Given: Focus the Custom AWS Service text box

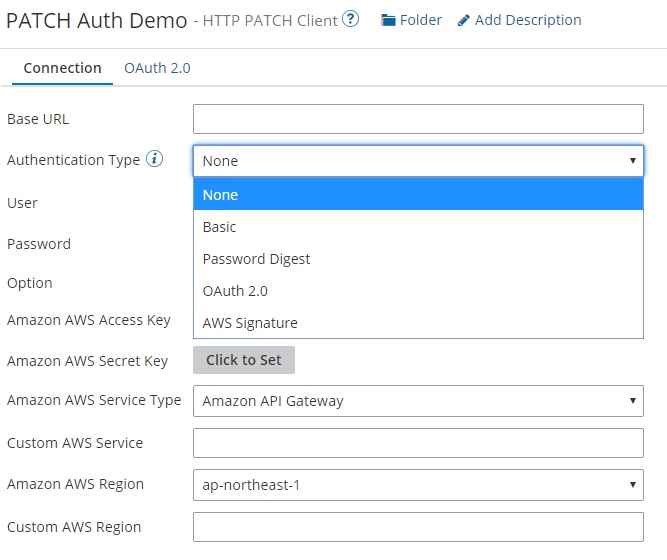Looking at the screenshot, I should click(x=417, y=443).
